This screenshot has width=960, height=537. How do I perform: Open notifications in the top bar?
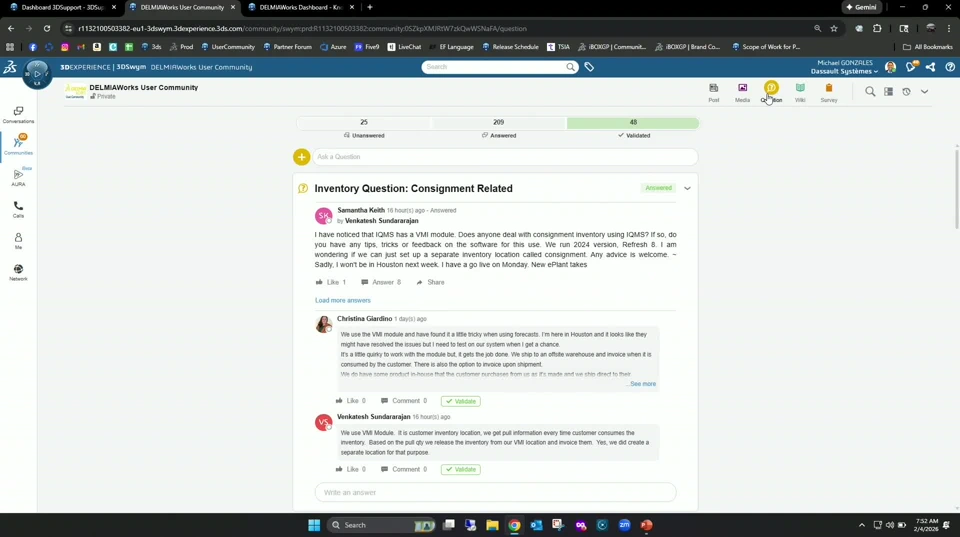[911, 67]
